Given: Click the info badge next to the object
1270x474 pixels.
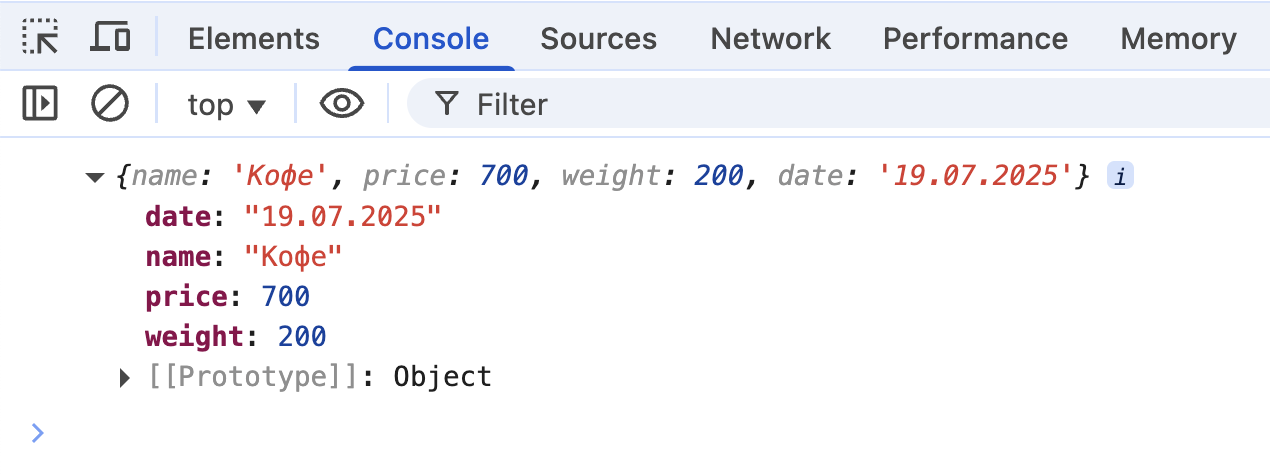Looking at the screenshot, I should pos(1120,177).
